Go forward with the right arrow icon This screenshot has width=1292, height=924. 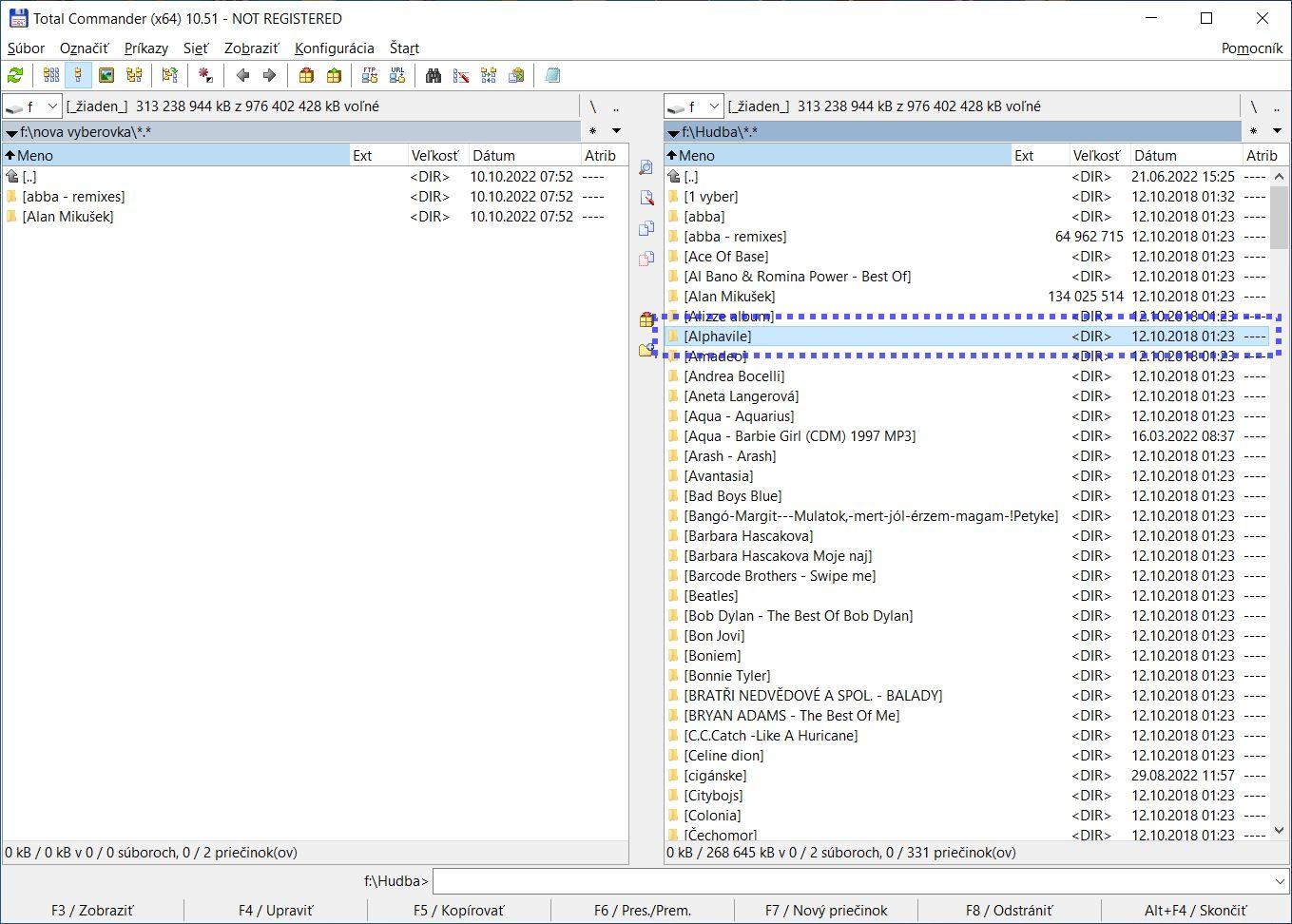pos(269,75)
